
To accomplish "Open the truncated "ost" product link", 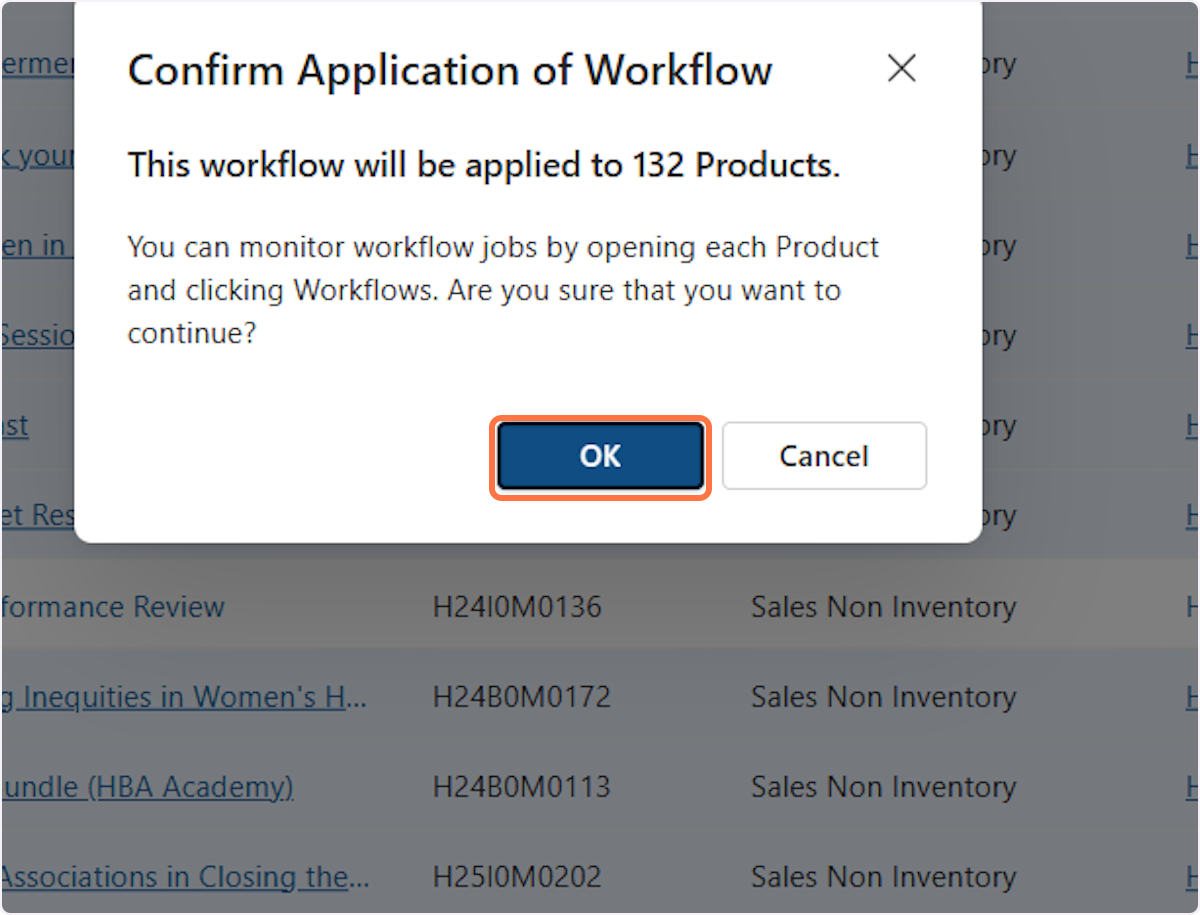I will tap(15, 426).
